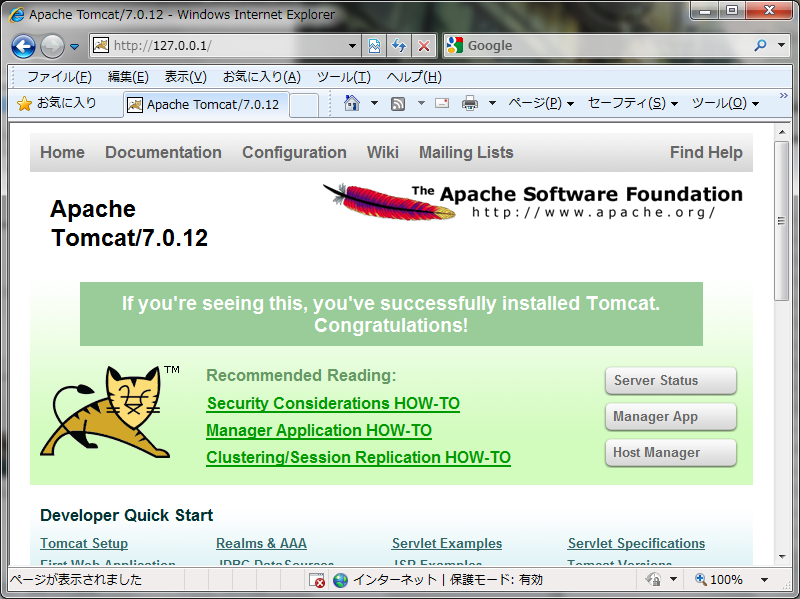This screenshot has height=599, width=800.
Task: Click the greyed Forward arrow button
Action: (52, 46)
